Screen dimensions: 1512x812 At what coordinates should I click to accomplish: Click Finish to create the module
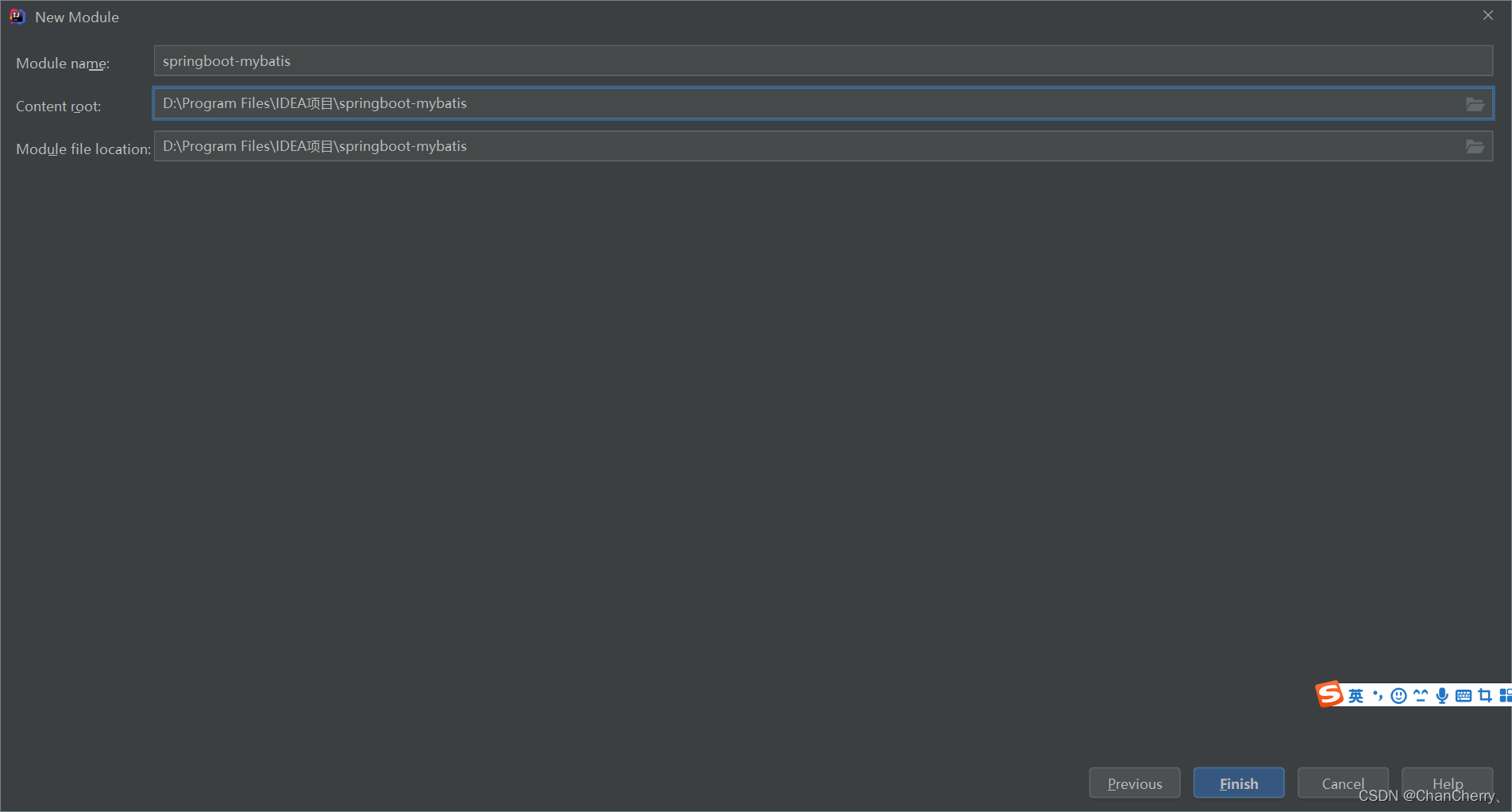pos(1239,783)
